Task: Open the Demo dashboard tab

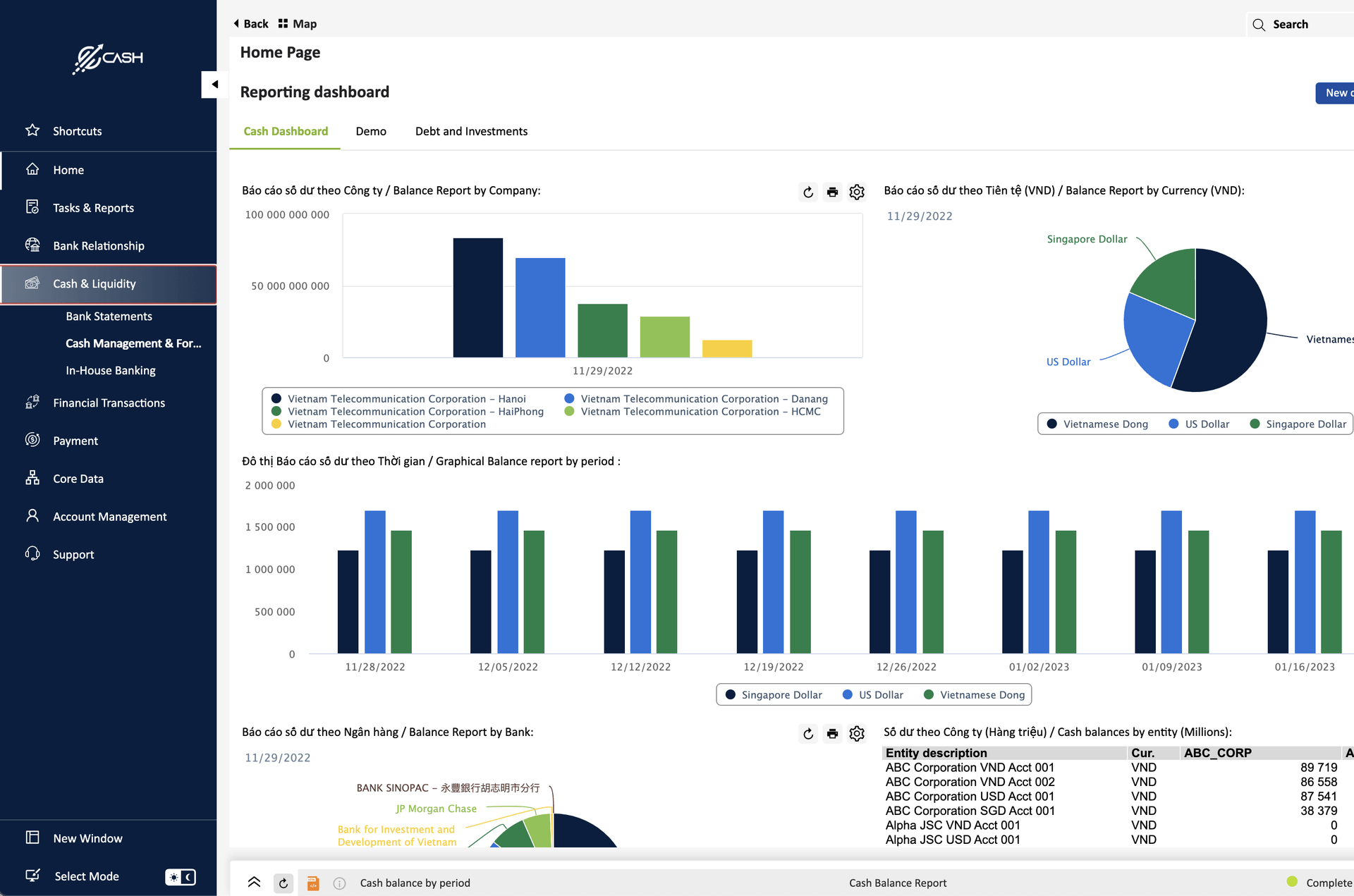Action: coord(371,131)
